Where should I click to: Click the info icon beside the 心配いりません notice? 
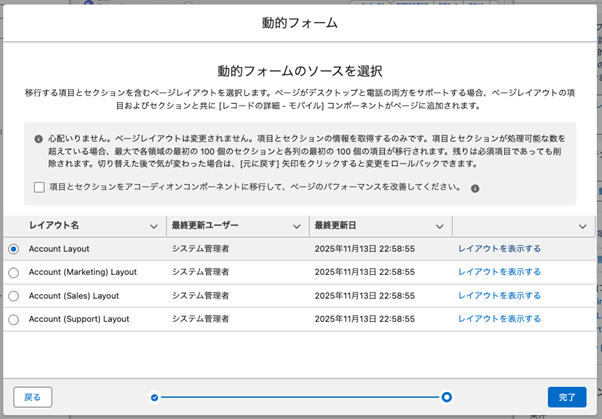38,139
